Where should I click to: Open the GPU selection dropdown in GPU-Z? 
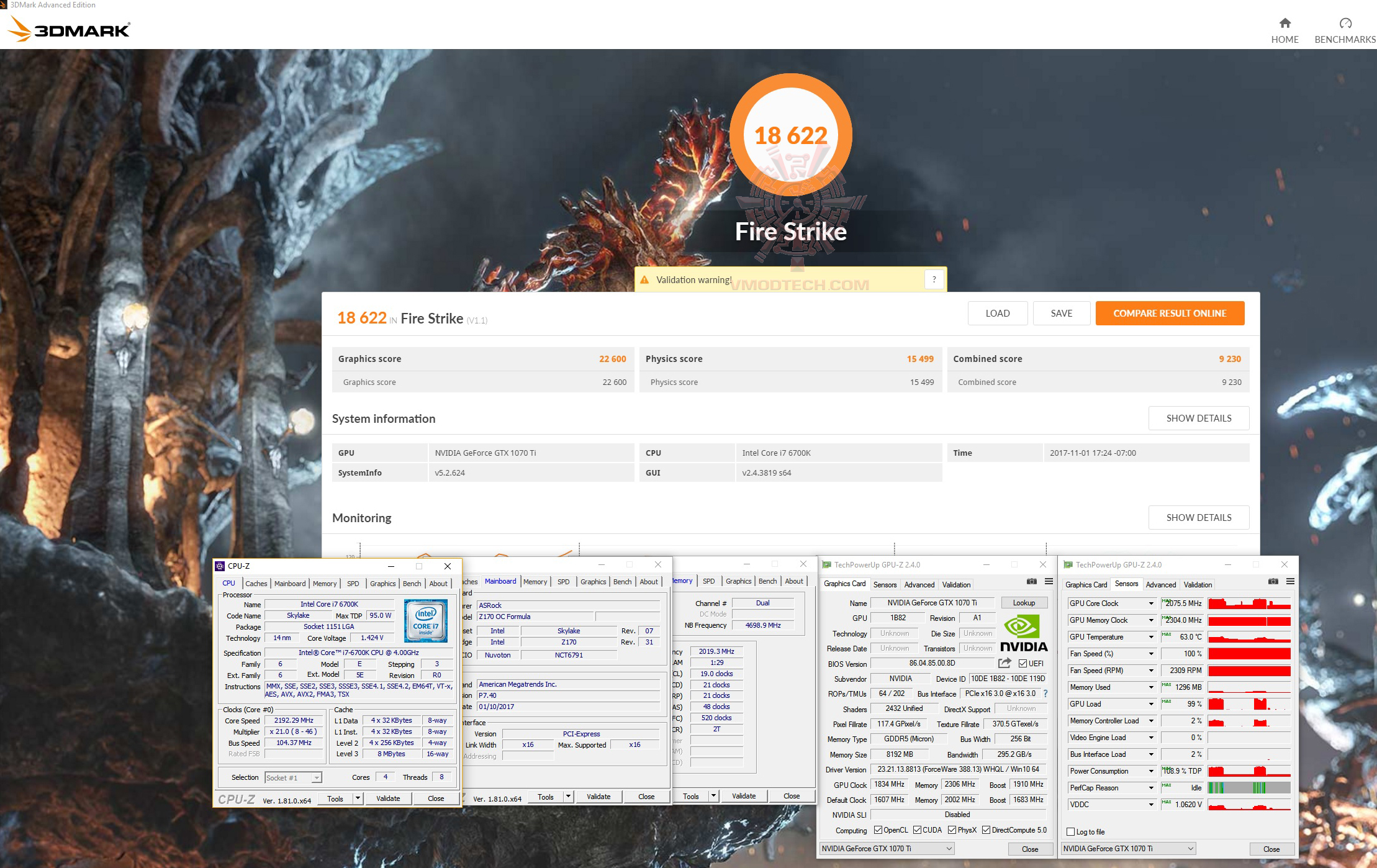pyautogui.click(x=948, y=848)
